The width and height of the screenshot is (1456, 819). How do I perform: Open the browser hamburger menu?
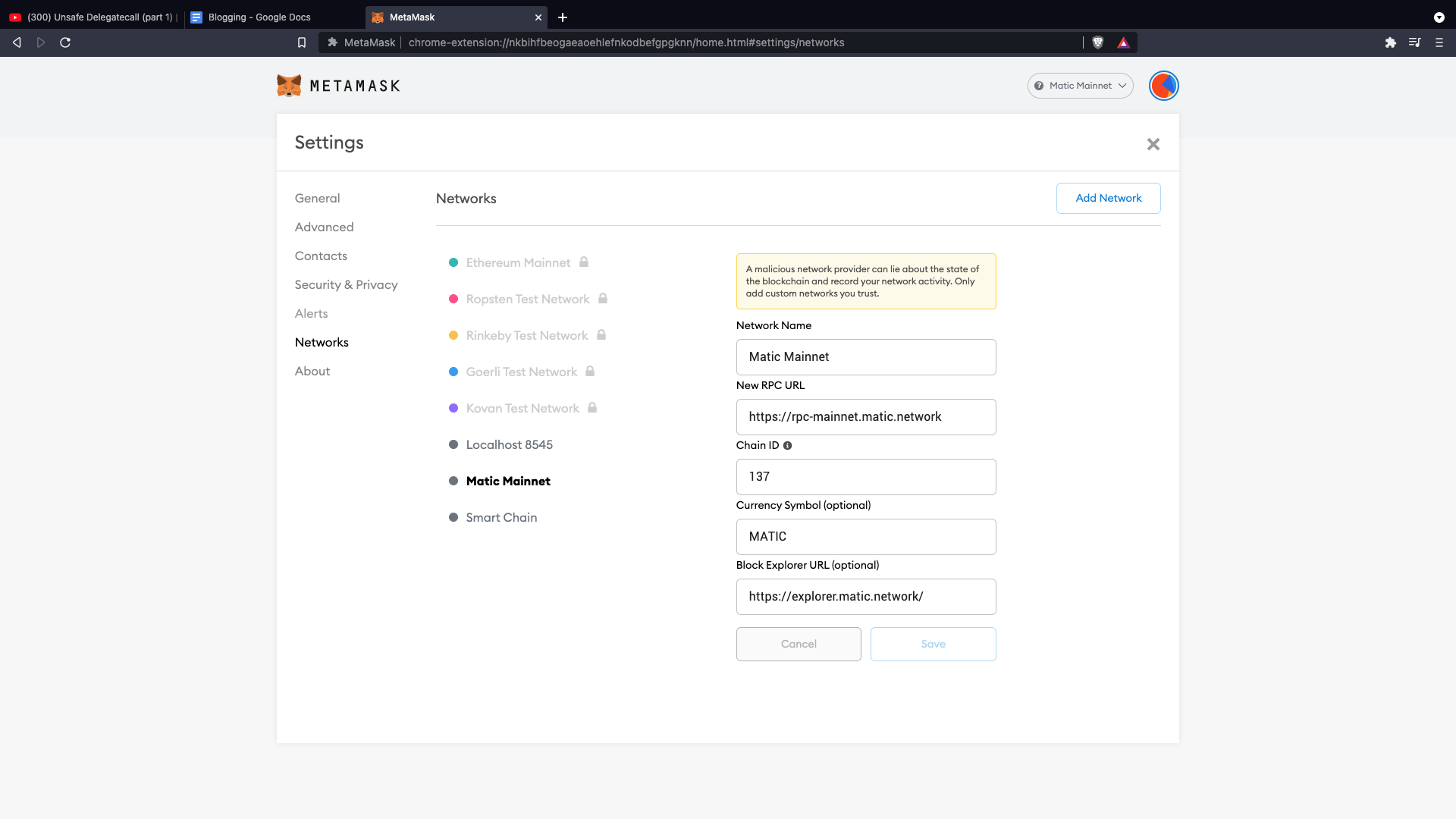click(1439, 42)
